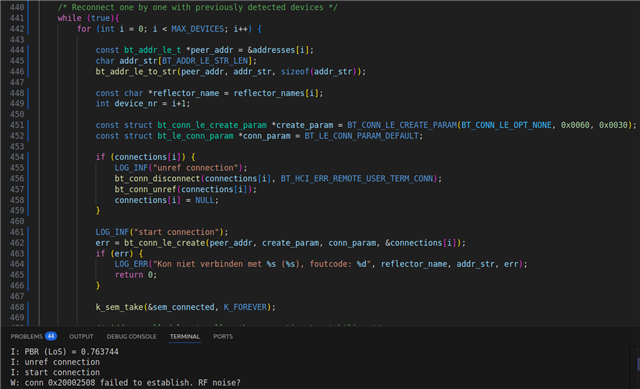The image size is (640, 389).
Task: Click the Reconnect comment on line 440
Action: tap(198, 7)
